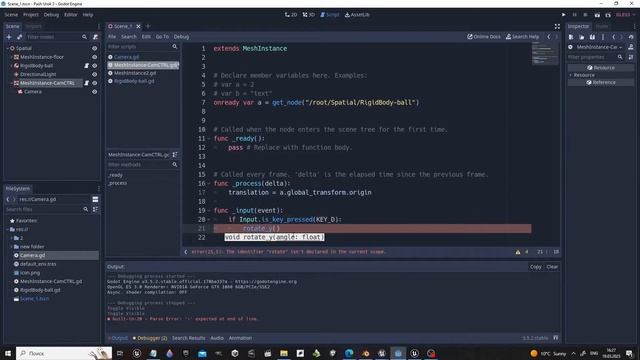
Task: Click the play scene icon
Action: [597, 15]
